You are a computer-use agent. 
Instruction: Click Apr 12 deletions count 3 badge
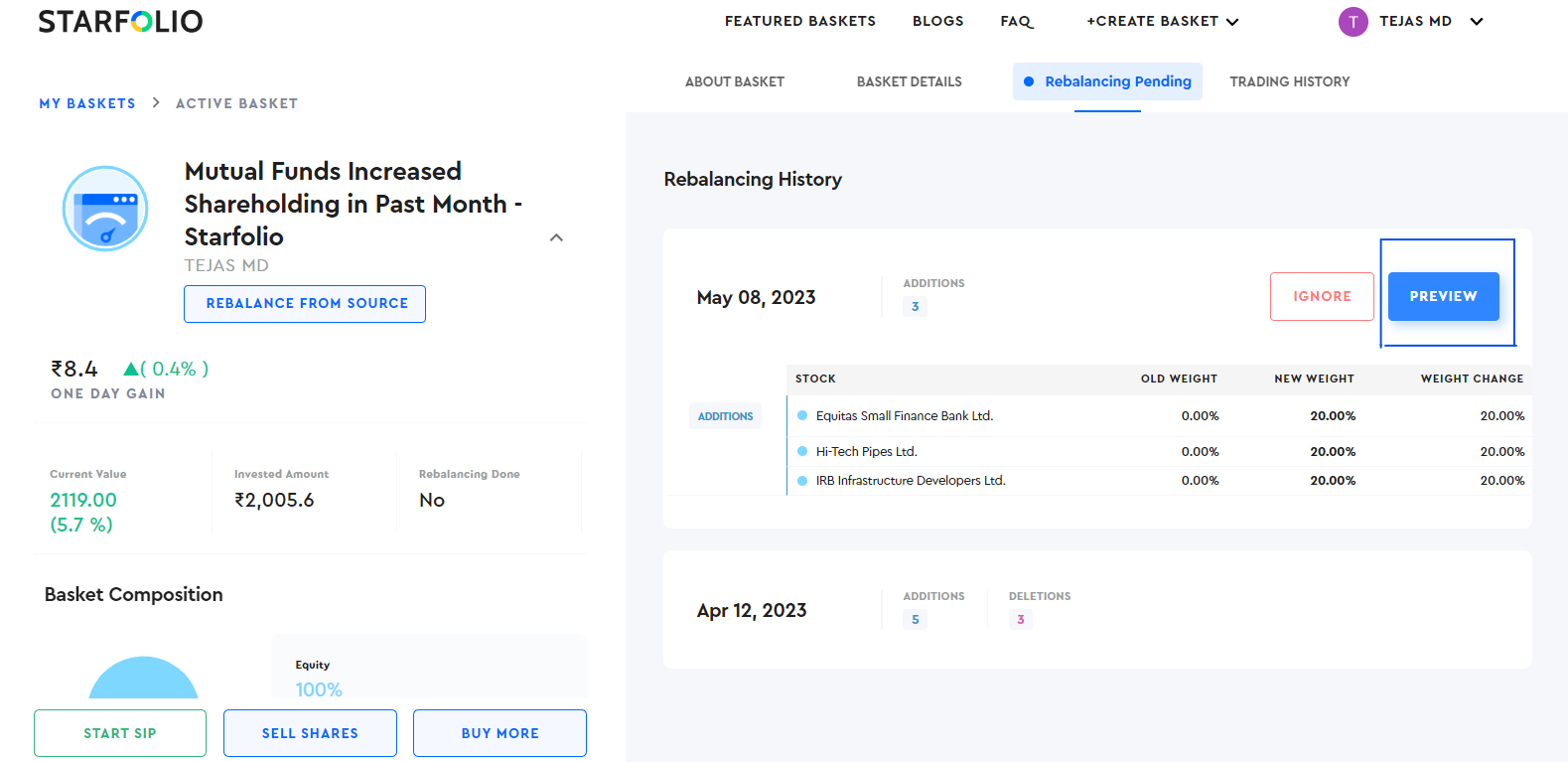pos(1020,619)
